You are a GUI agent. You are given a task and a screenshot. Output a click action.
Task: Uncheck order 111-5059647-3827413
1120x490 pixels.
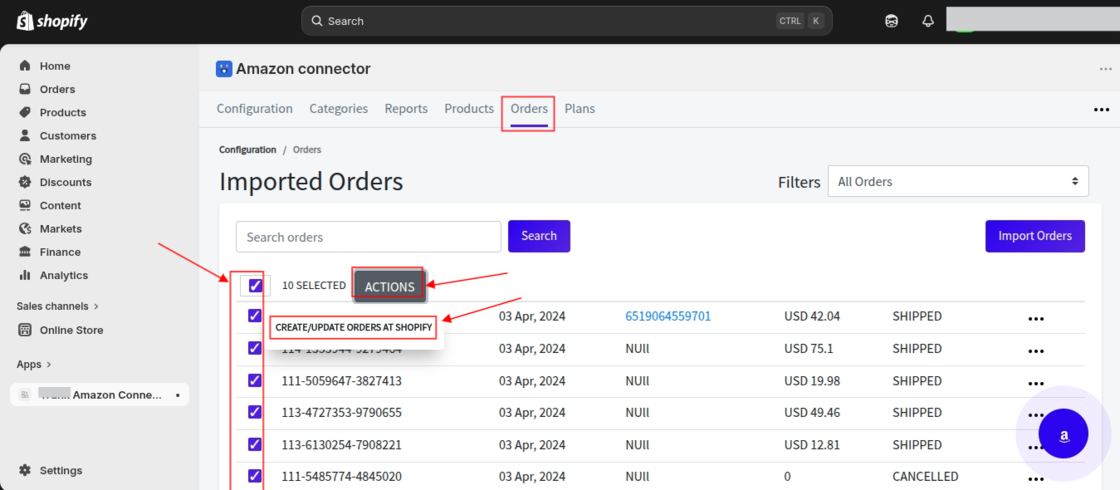tap(255, 380)
